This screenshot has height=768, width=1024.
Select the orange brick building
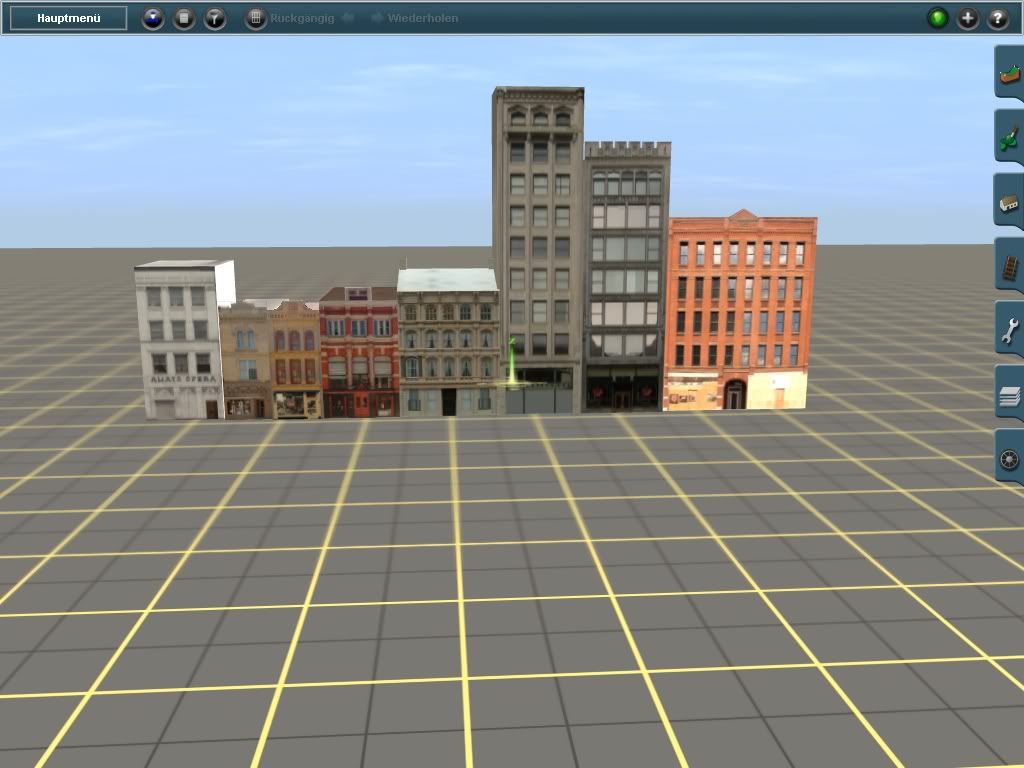coord(740,312)
